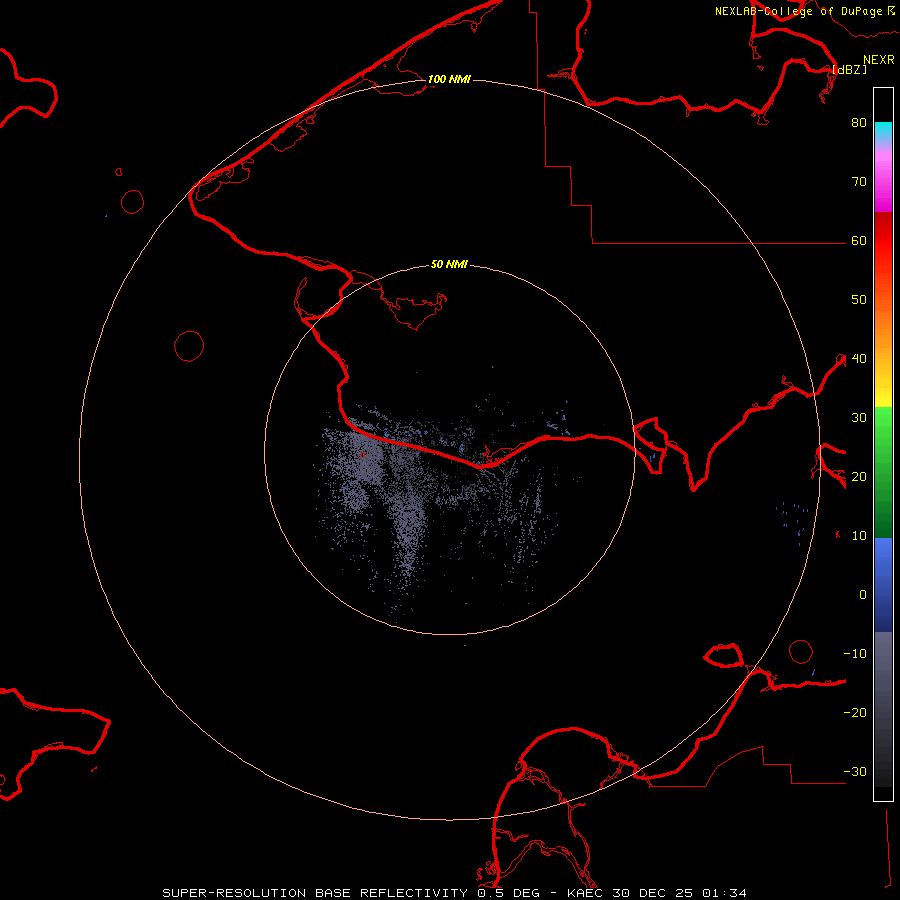Click the 100 NMI range ring label
This screenshot has width=900, height=900.
(x=449, y=79)
